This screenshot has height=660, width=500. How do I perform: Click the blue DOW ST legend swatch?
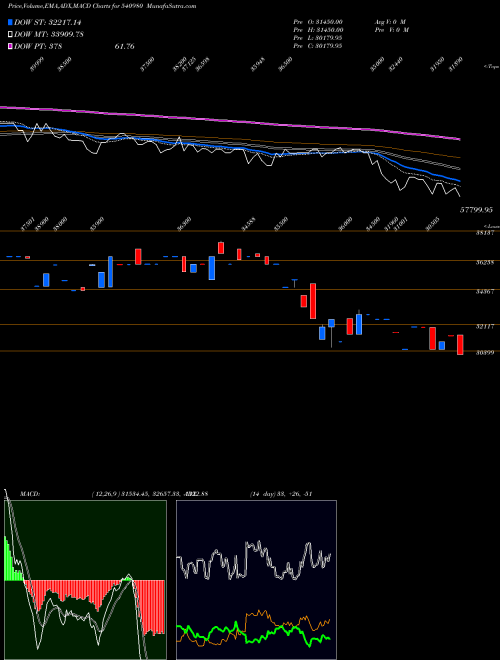11,22
